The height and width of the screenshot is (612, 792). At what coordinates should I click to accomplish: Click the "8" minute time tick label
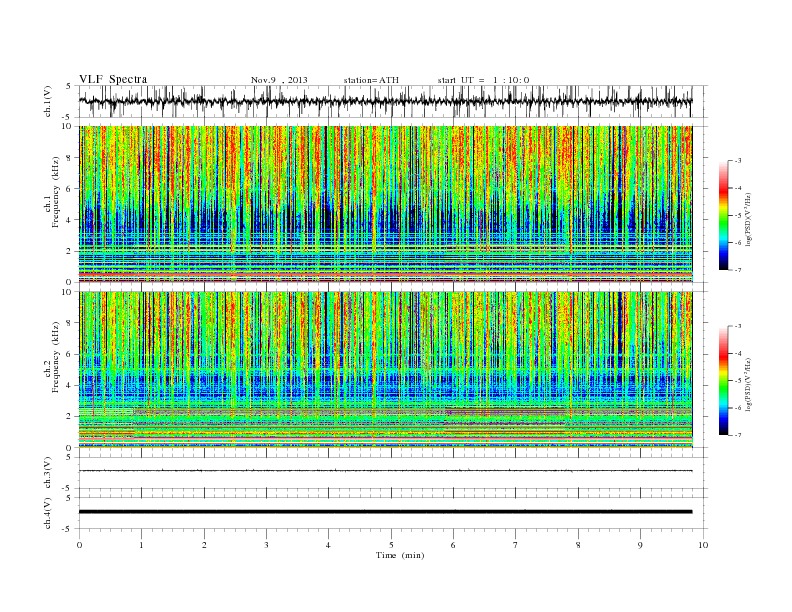pyautogui.click(x=578, y=545)
